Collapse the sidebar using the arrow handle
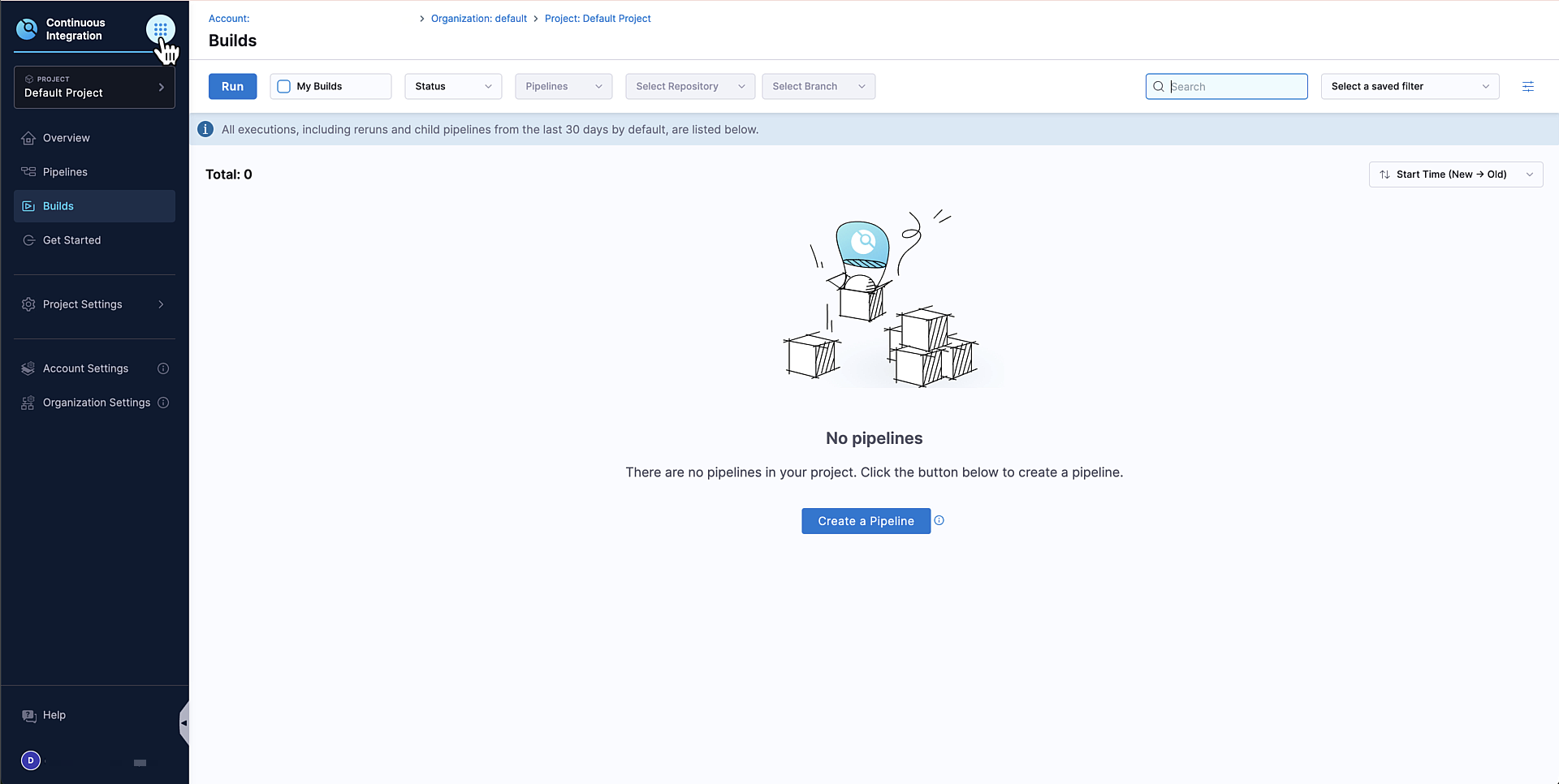 point(184,722)
